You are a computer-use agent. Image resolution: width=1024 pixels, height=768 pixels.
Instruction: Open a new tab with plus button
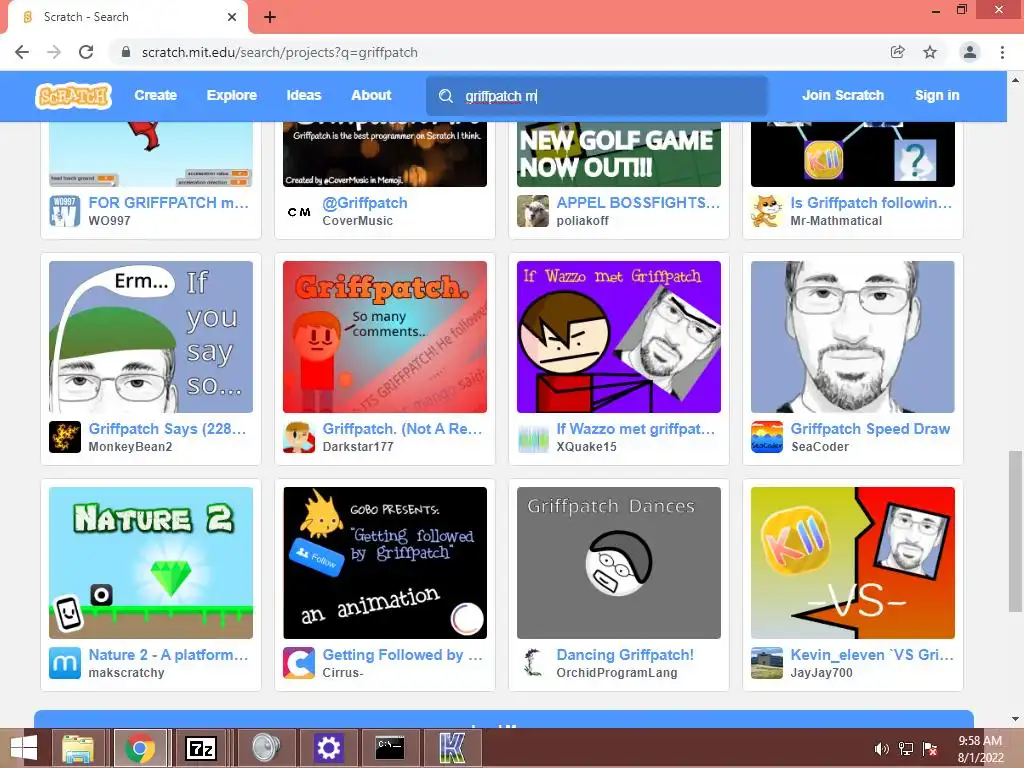(x=270, y=17)
